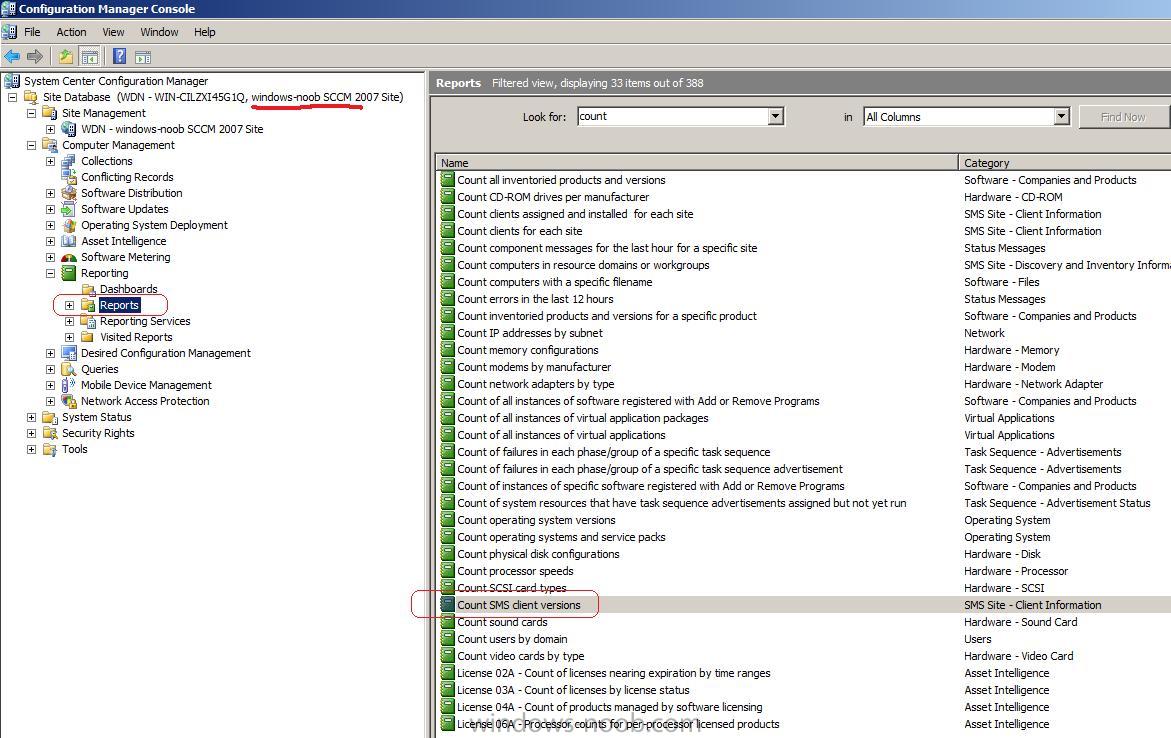Collapse the Site Database tree node
Viewport: 1171px width, 738px height.
click(12, 97)
